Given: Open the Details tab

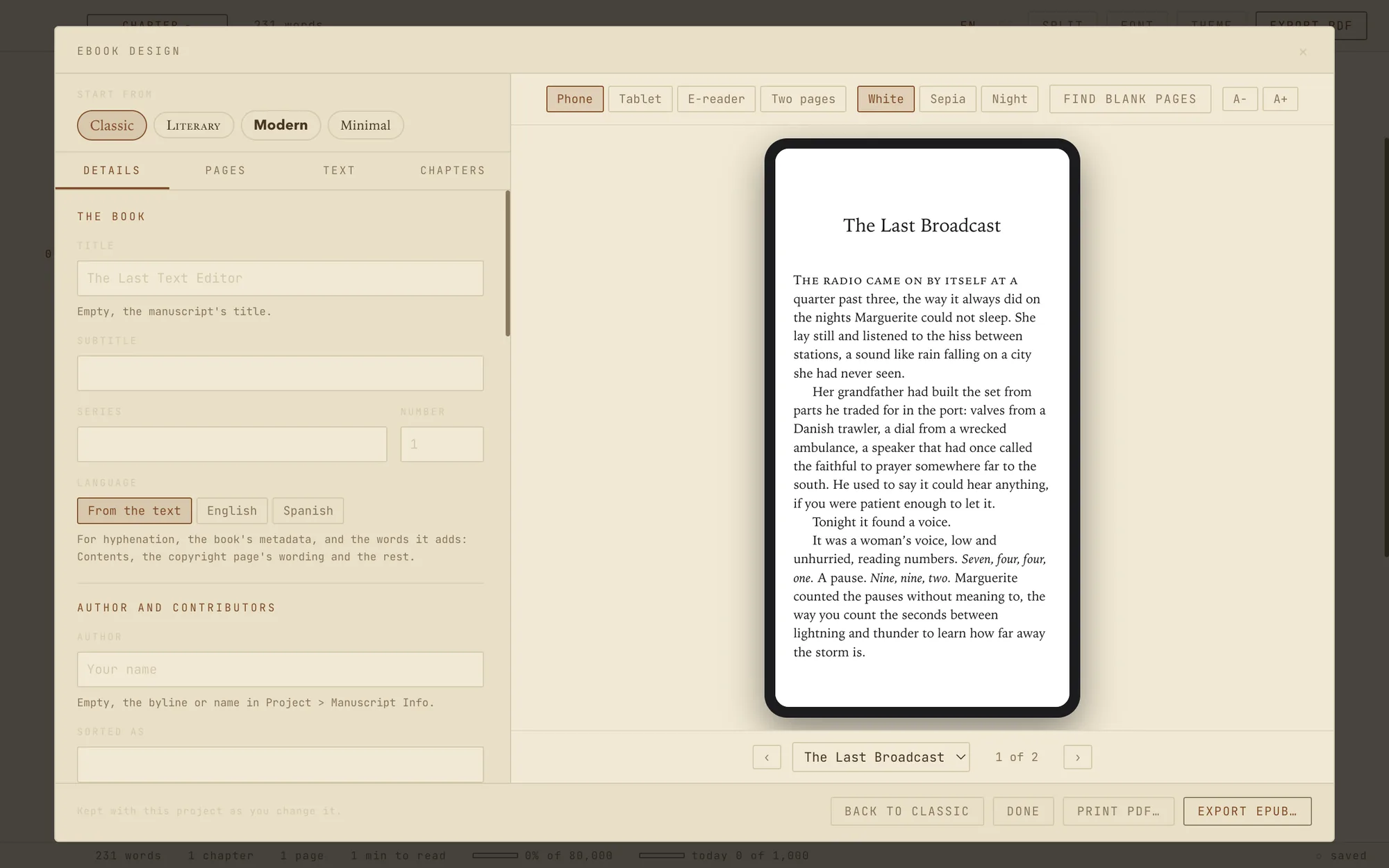Looking at the screenshot, I should pyautogui.click(x=112, y=171).
